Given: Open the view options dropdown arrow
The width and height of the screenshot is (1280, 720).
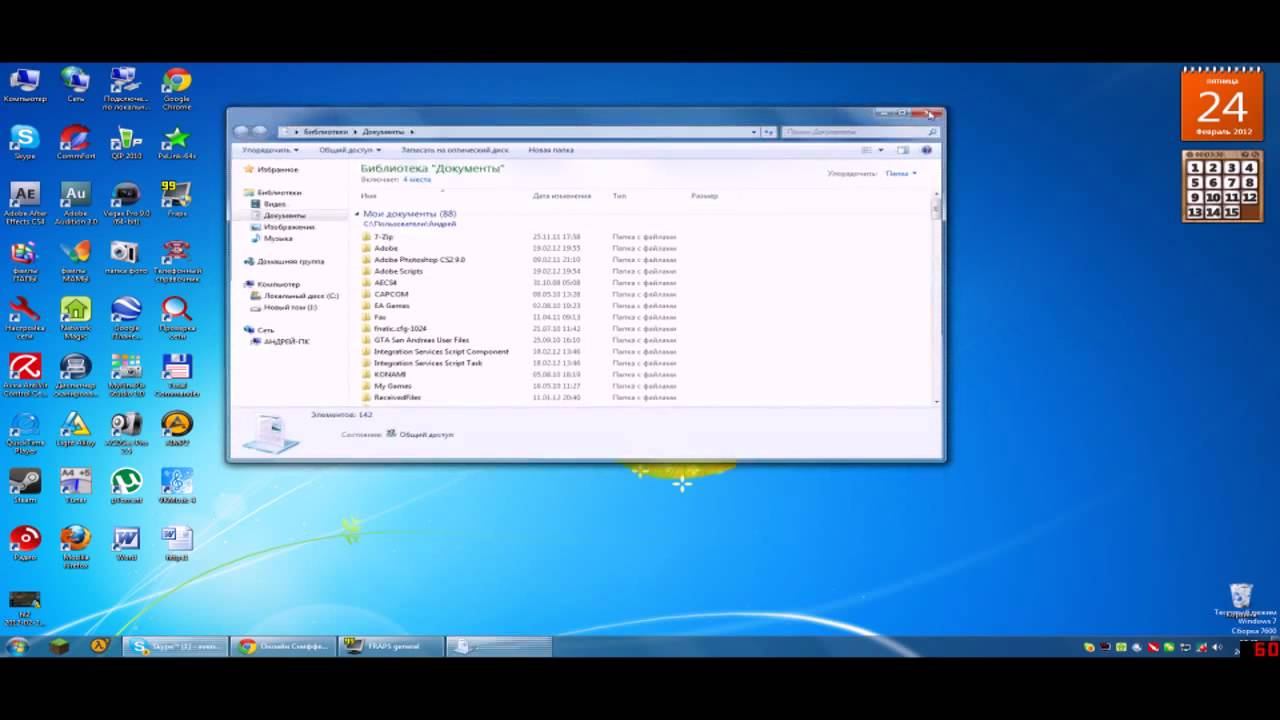Looking at the screenshot, I should 880,150.
